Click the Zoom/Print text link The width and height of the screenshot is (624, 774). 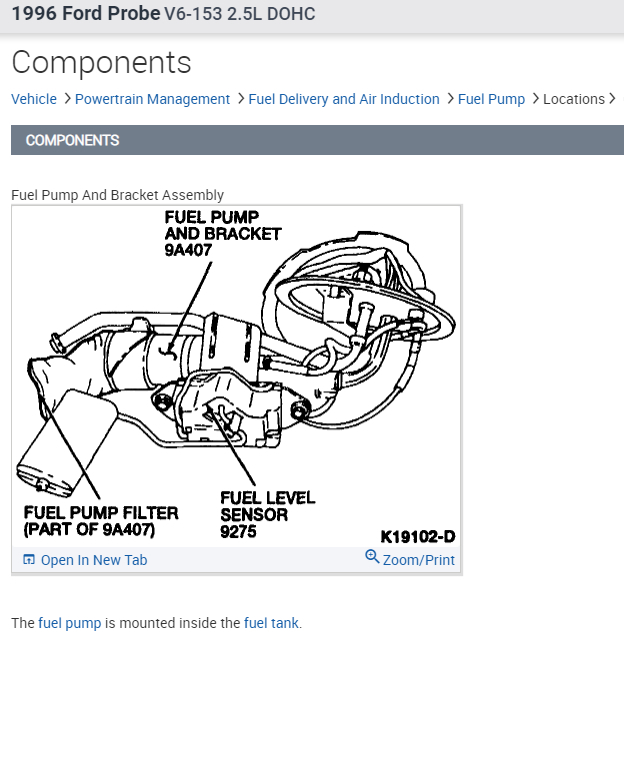pos(419,560)
